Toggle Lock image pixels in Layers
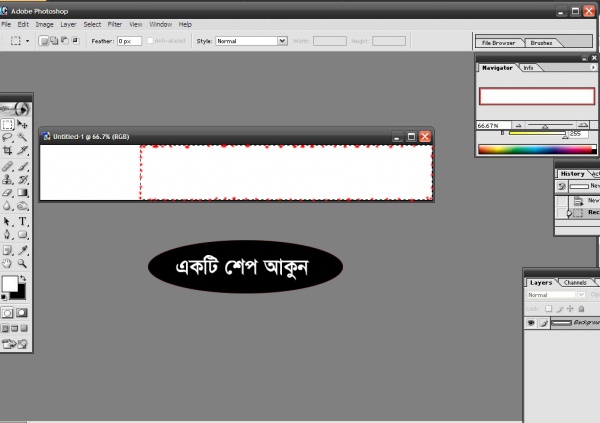600x423 pixels. (559, 309)
